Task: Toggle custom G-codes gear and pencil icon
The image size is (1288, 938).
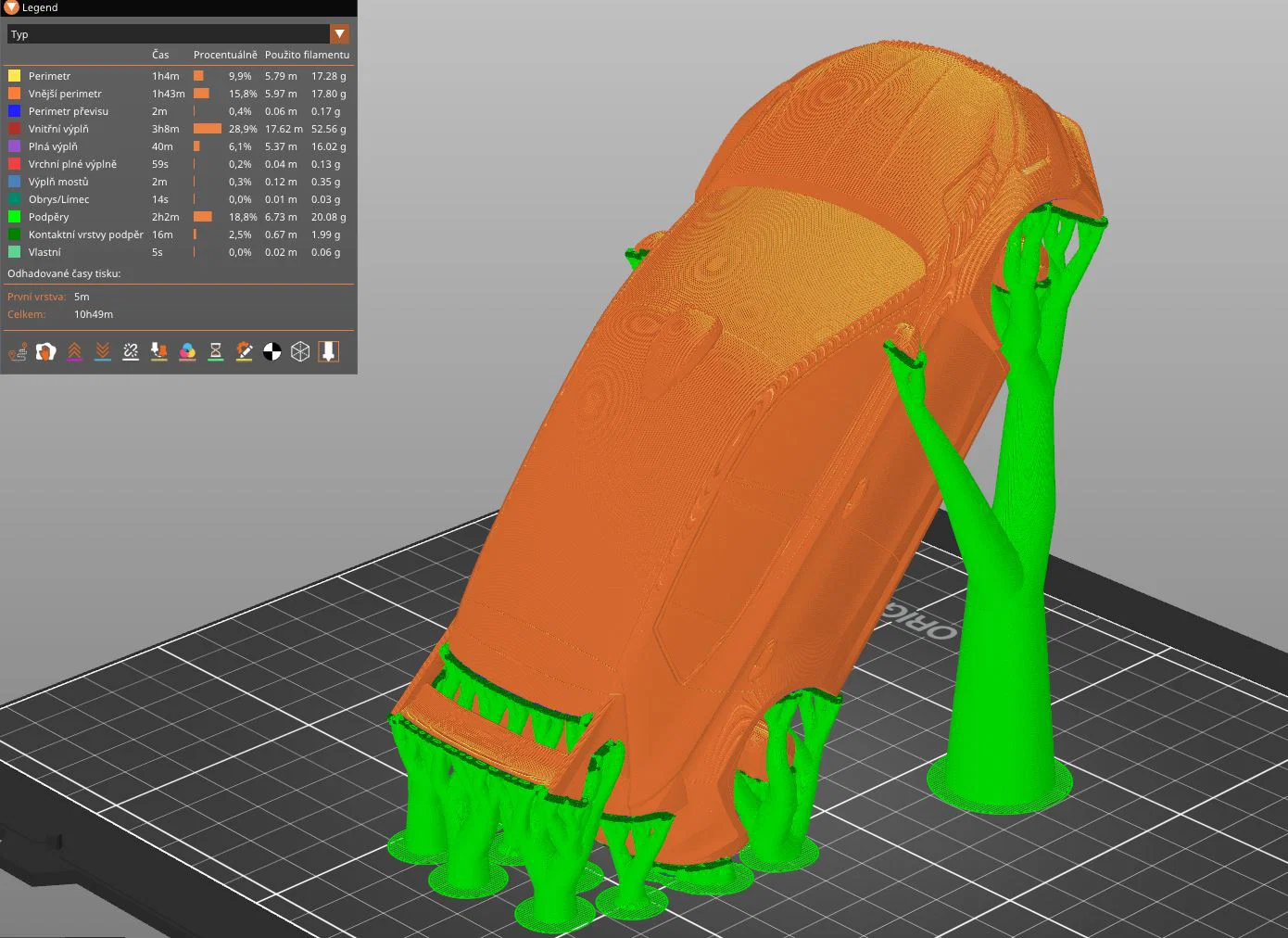Action: pyautogui.click(x=244, y=351)
